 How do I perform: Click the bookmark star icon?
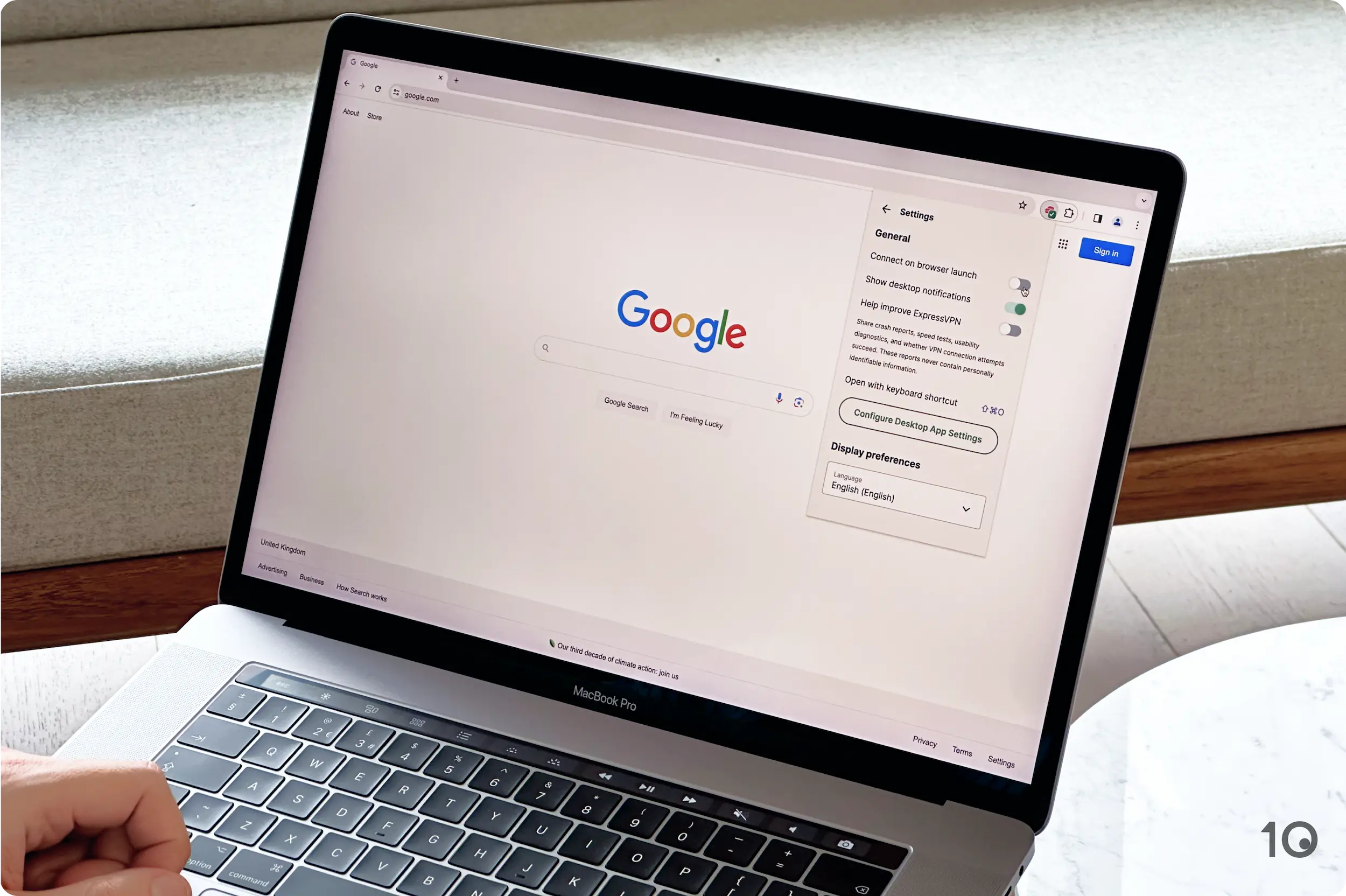[x=1023, y=207]
